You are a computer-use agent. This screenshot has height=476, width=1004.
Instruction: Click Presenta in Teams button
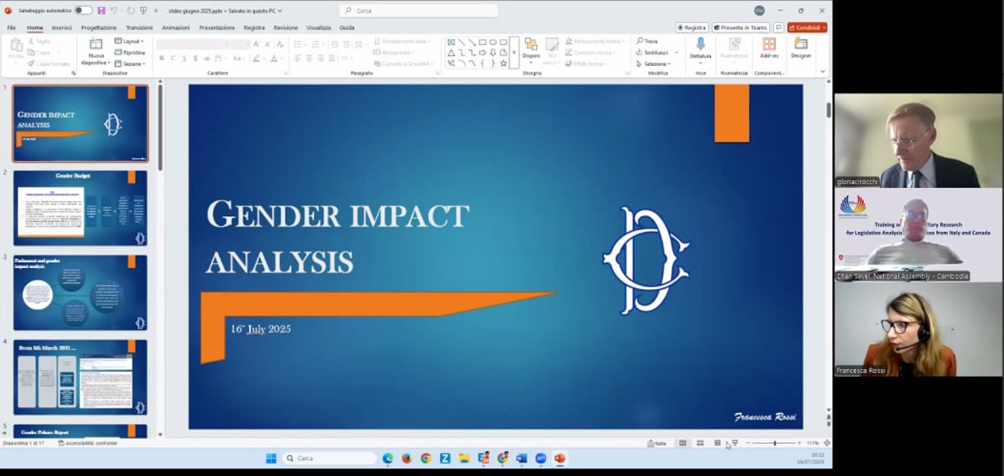point(741,28)
